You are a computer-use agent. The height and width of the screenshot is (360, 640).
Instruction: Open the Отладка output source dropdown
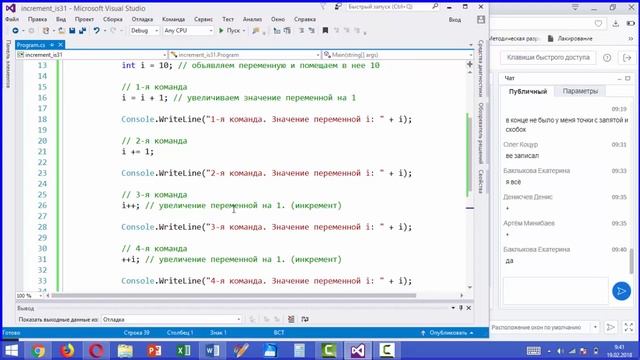pyautogui.click(x=171, y=319)
